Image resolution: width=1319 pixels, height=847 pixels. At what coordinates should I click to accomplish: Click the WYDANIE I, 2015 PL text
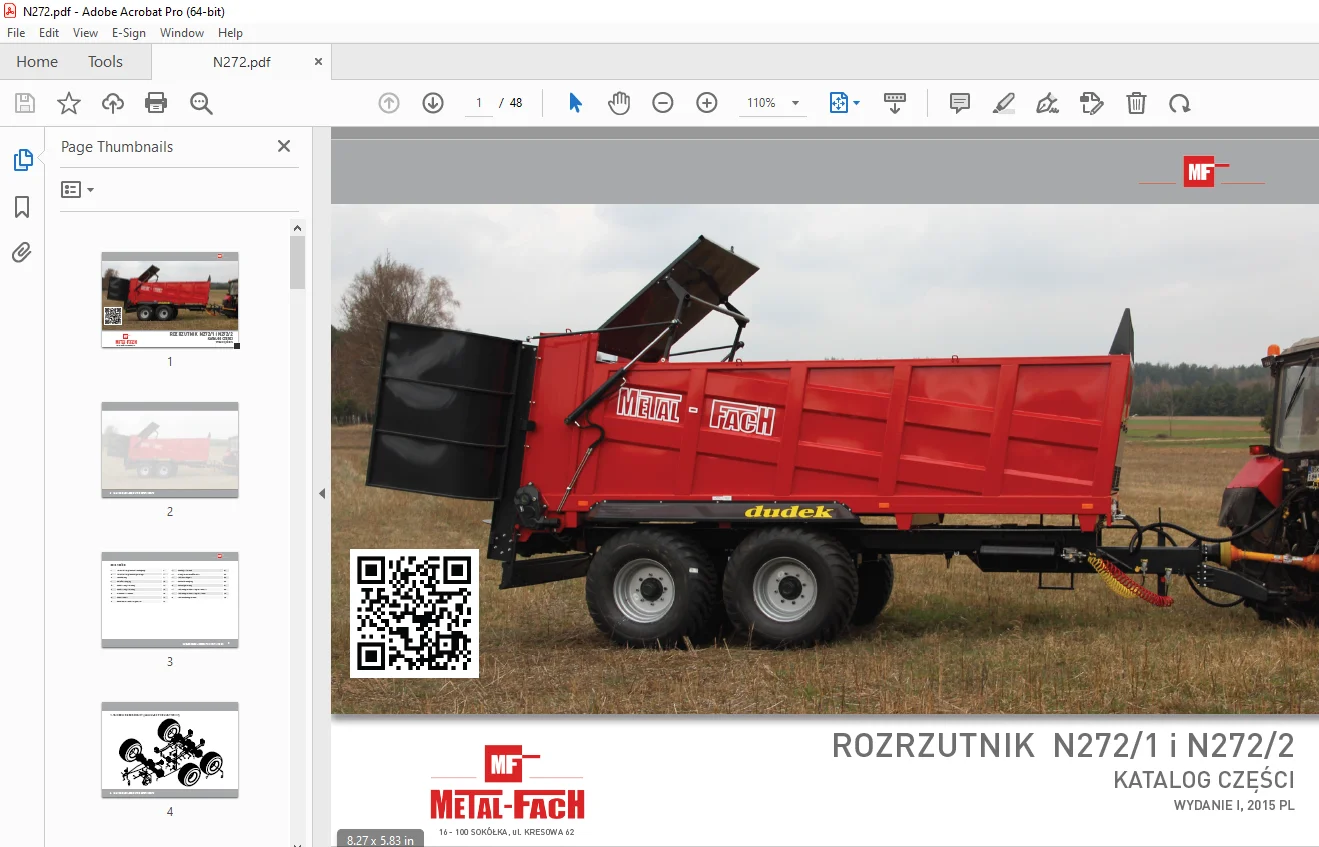tap(1234, 806)
